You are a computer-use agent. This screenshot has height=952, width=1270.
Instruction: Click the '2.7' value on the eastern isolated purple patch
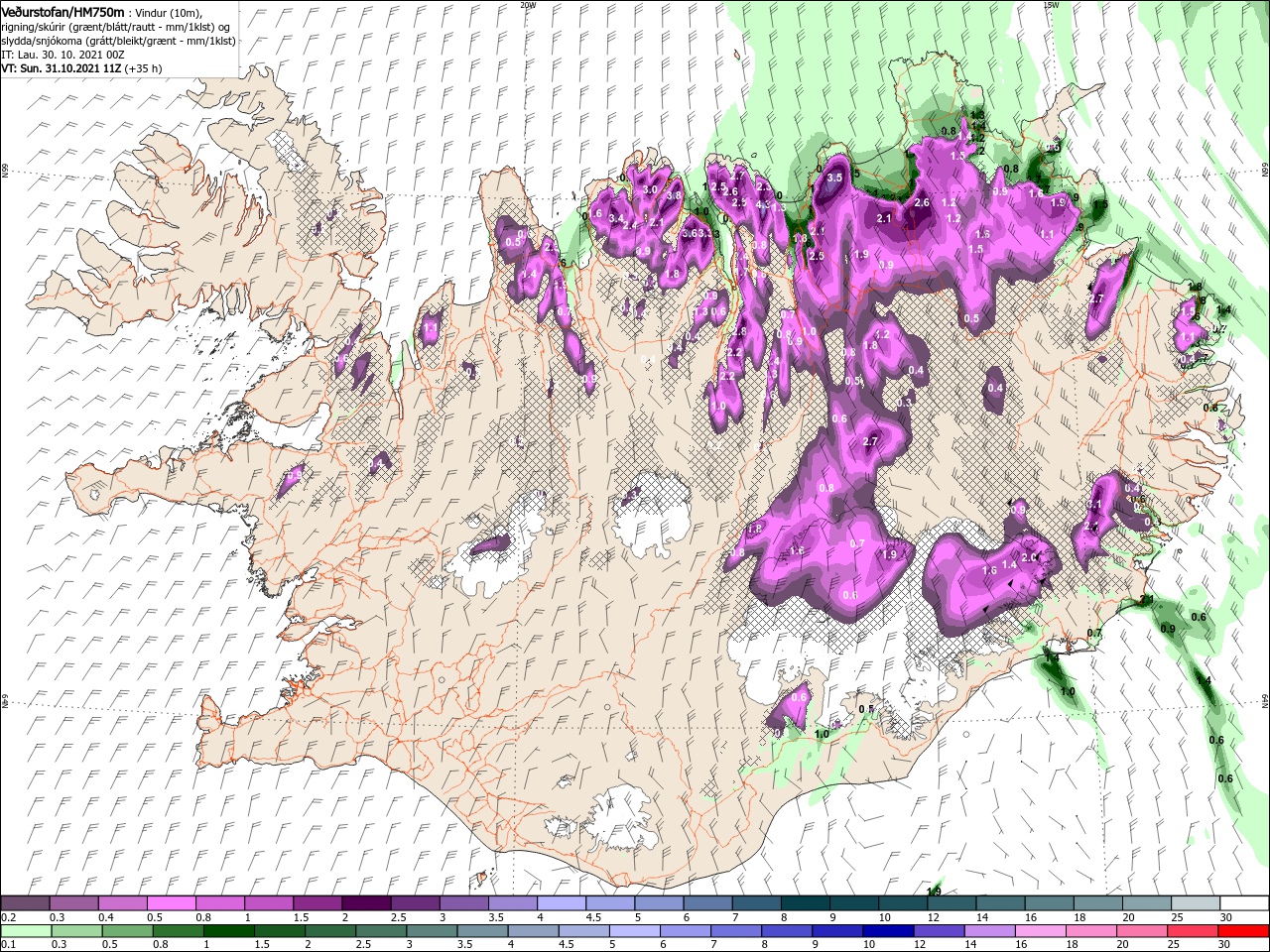tap(1096, 298)
